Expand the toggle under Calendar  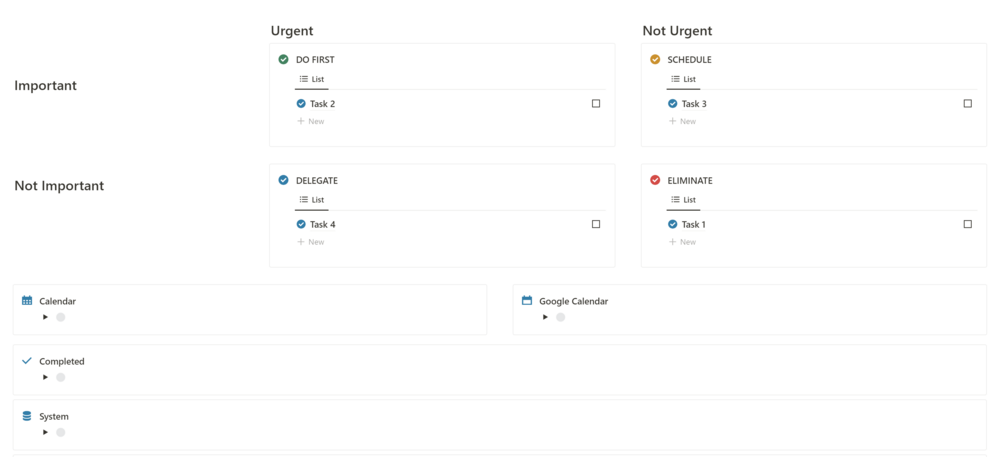tap(46, 317)
